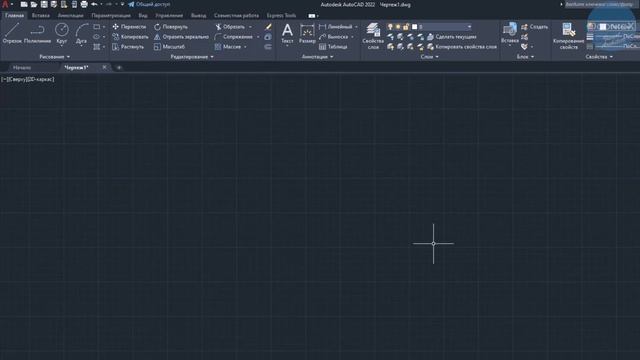Click the Вставка (Insert block) button

pyautogui.click(x=510, y=33)
